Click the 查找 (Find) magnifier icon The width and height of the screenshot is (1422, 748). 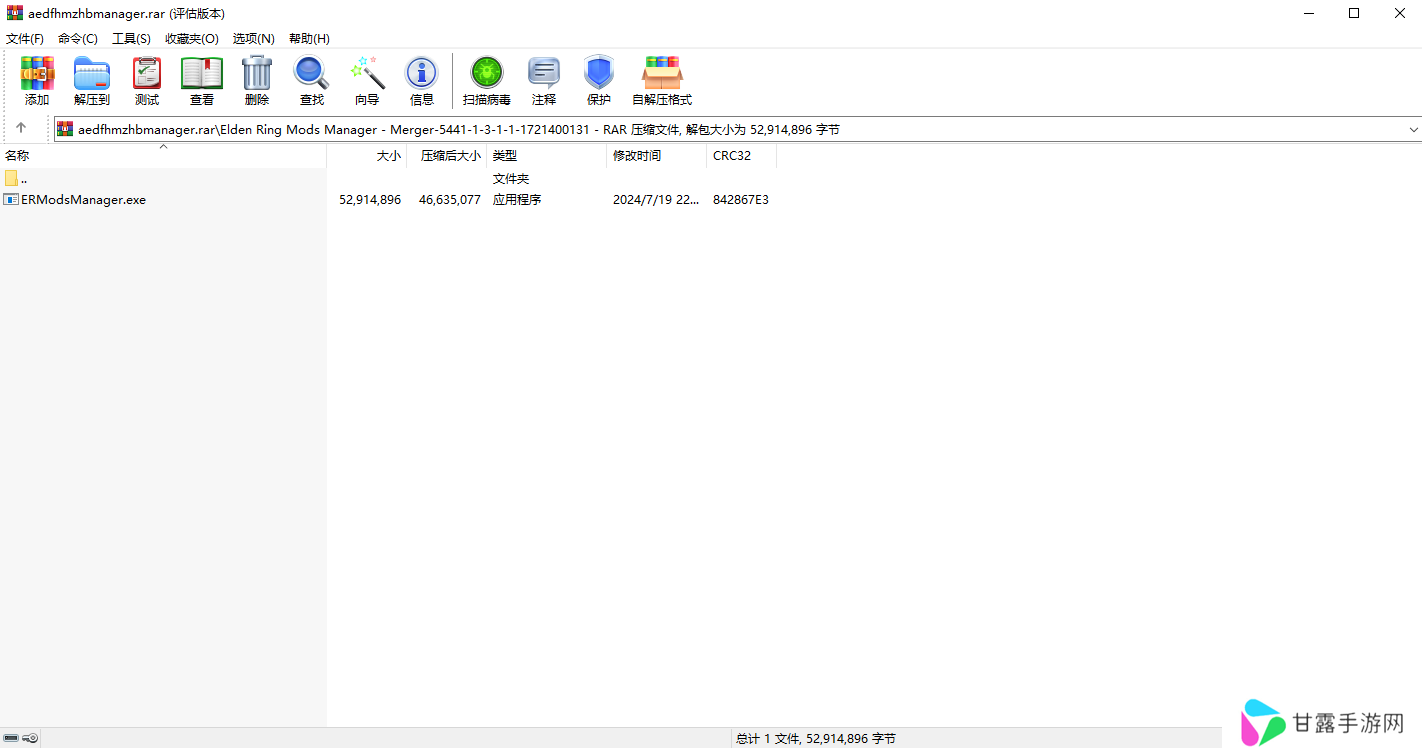coord(311,73)
